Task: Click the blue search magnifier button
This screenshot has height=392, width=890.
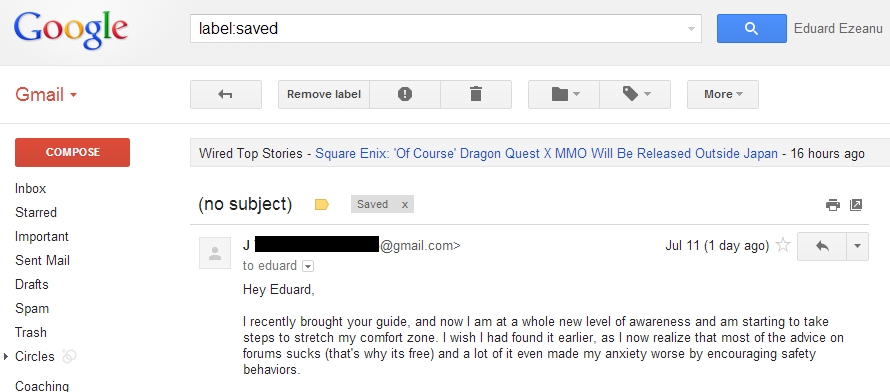Action: coord(752,28)
